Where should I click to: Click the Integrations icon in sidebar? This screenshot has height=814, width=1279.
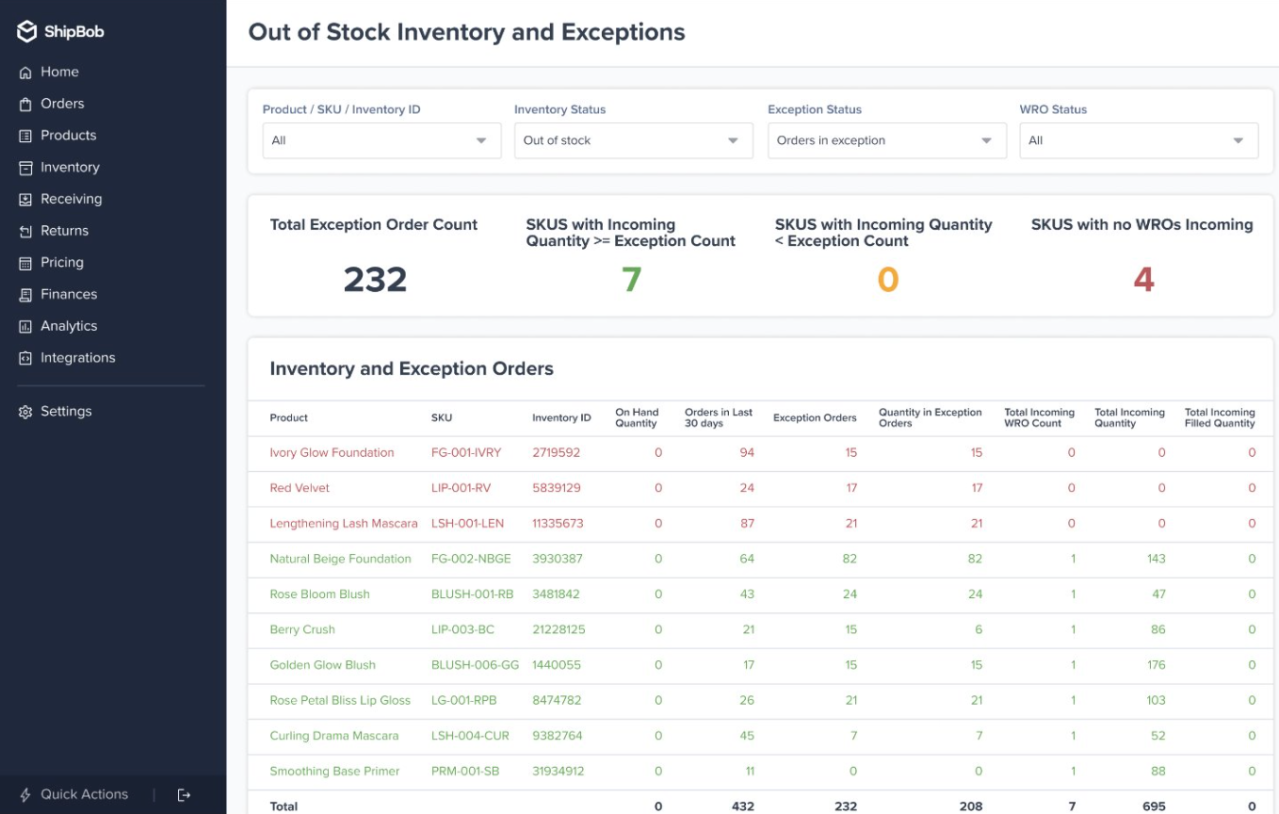point(26,359)
